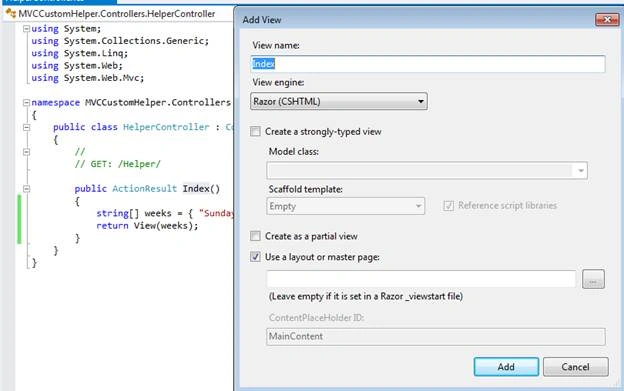Collapse the HelperController class outline
Viewport: 624px width, 391px height.
pos(26,127)
